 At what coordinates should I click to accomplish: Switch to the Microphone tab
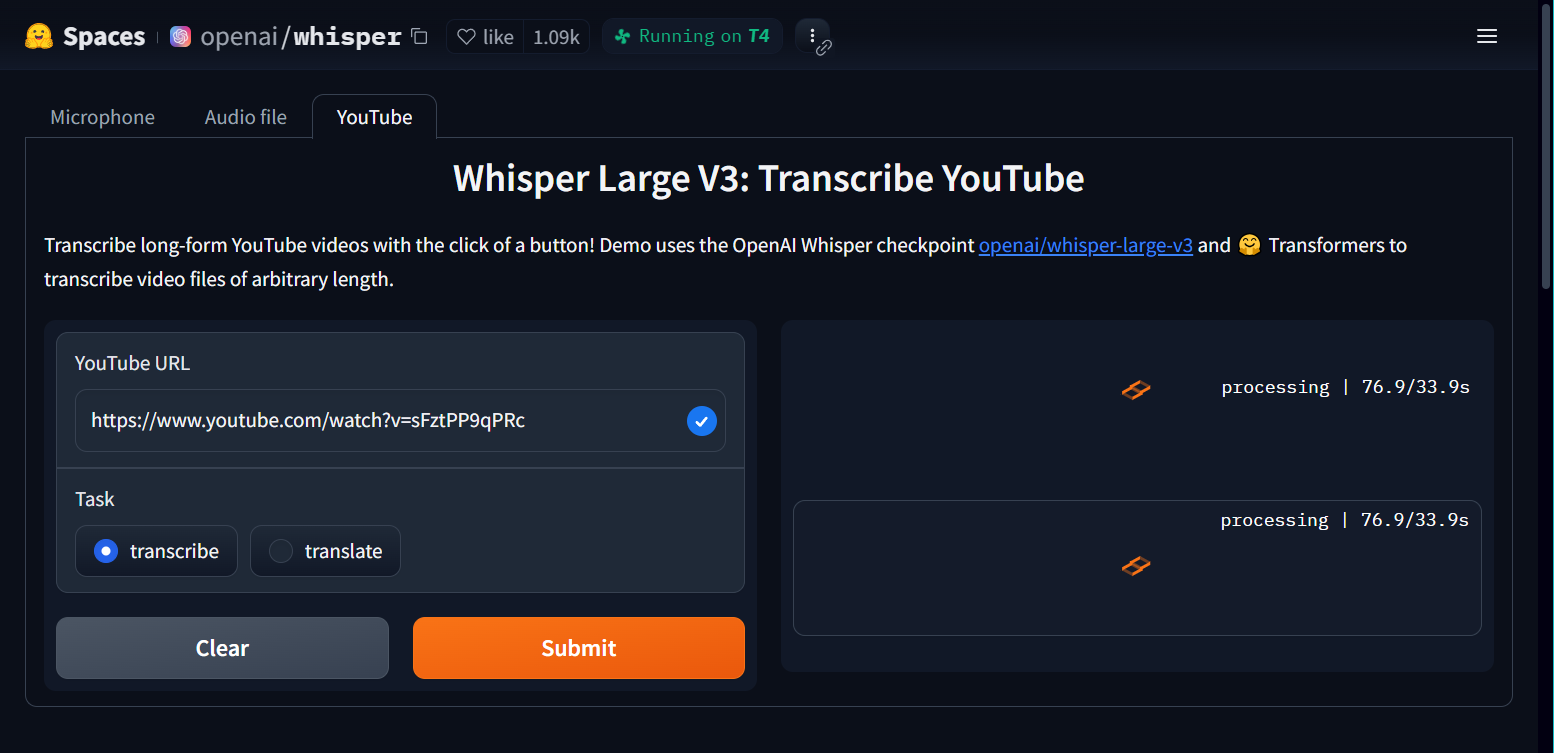point(103,117)
